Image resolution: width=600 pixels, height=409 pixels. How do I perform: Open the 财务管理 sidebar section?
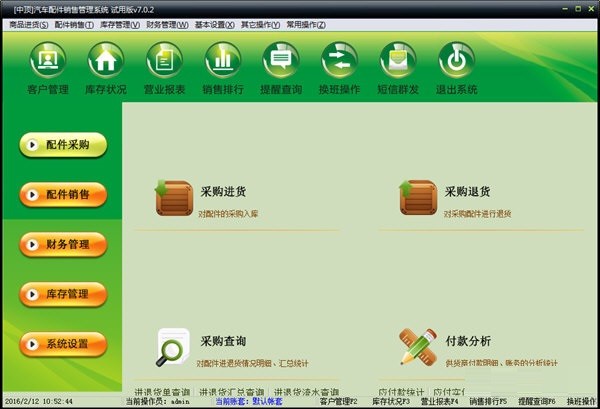coord(62,244)
